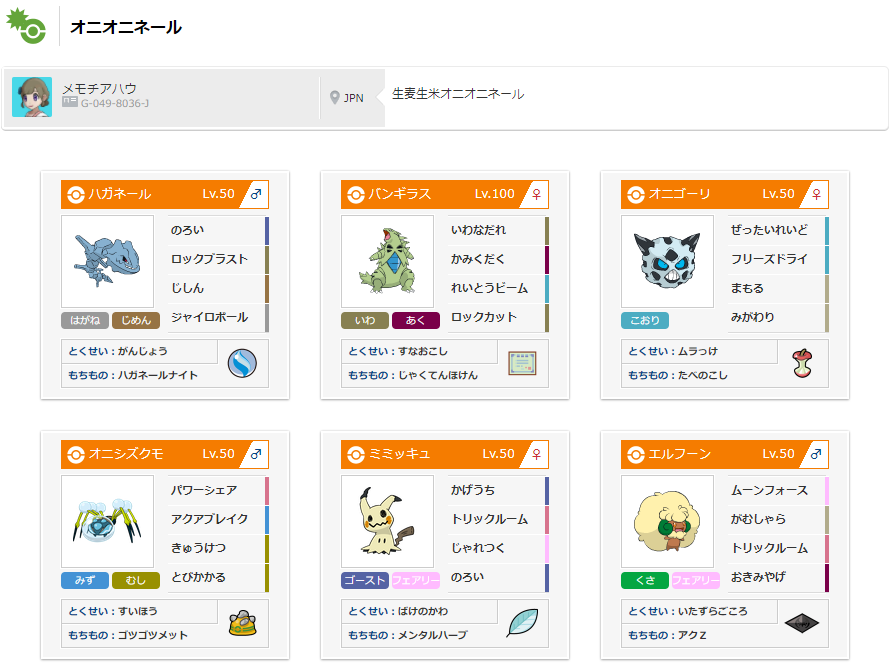Image resolution: width=896 pixels, height=667 pixels.
Task: Click the ゴースト type badge
Action: (365, 580)
